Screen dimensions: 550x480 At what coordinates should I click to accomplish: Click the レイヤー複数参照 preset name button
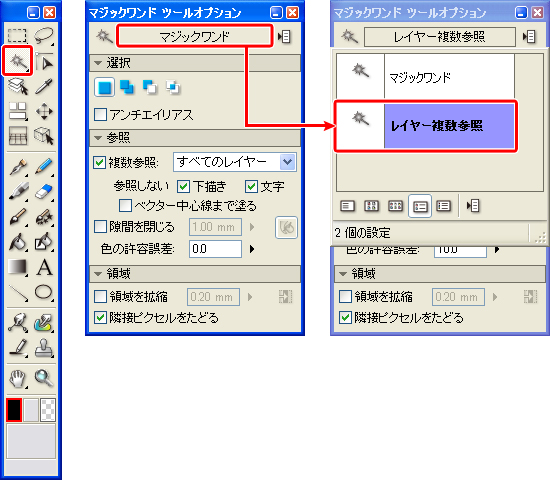(440, 36)
